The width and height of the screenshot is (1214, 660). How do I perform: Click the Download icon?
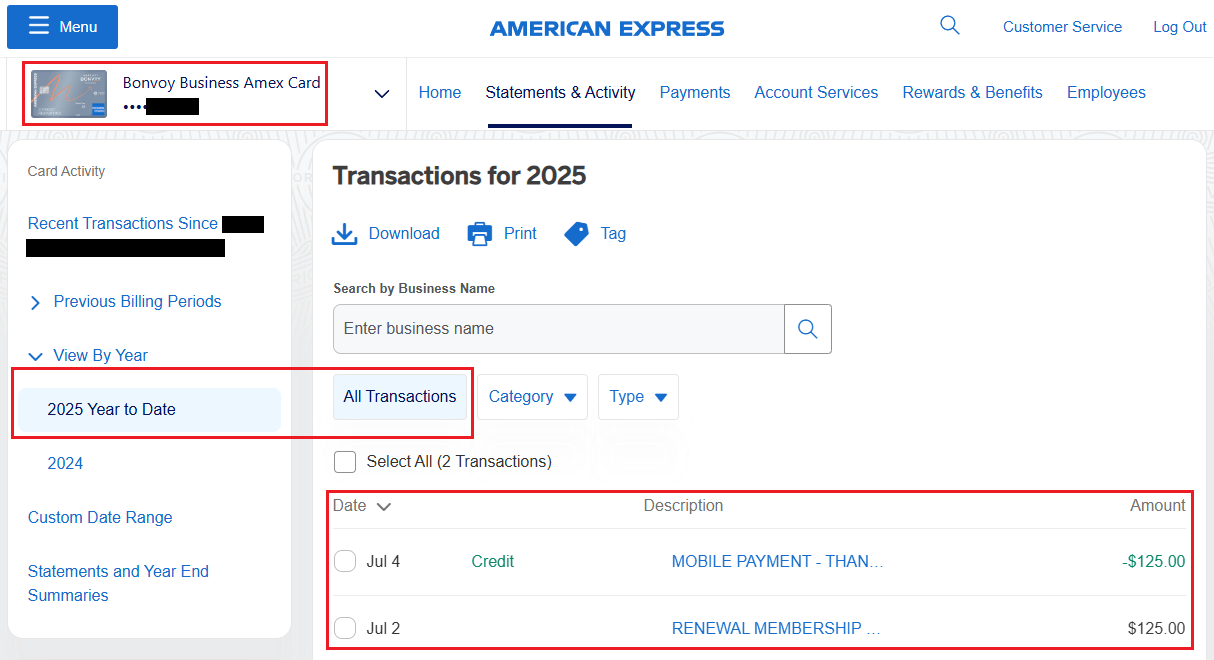(344, 234)
